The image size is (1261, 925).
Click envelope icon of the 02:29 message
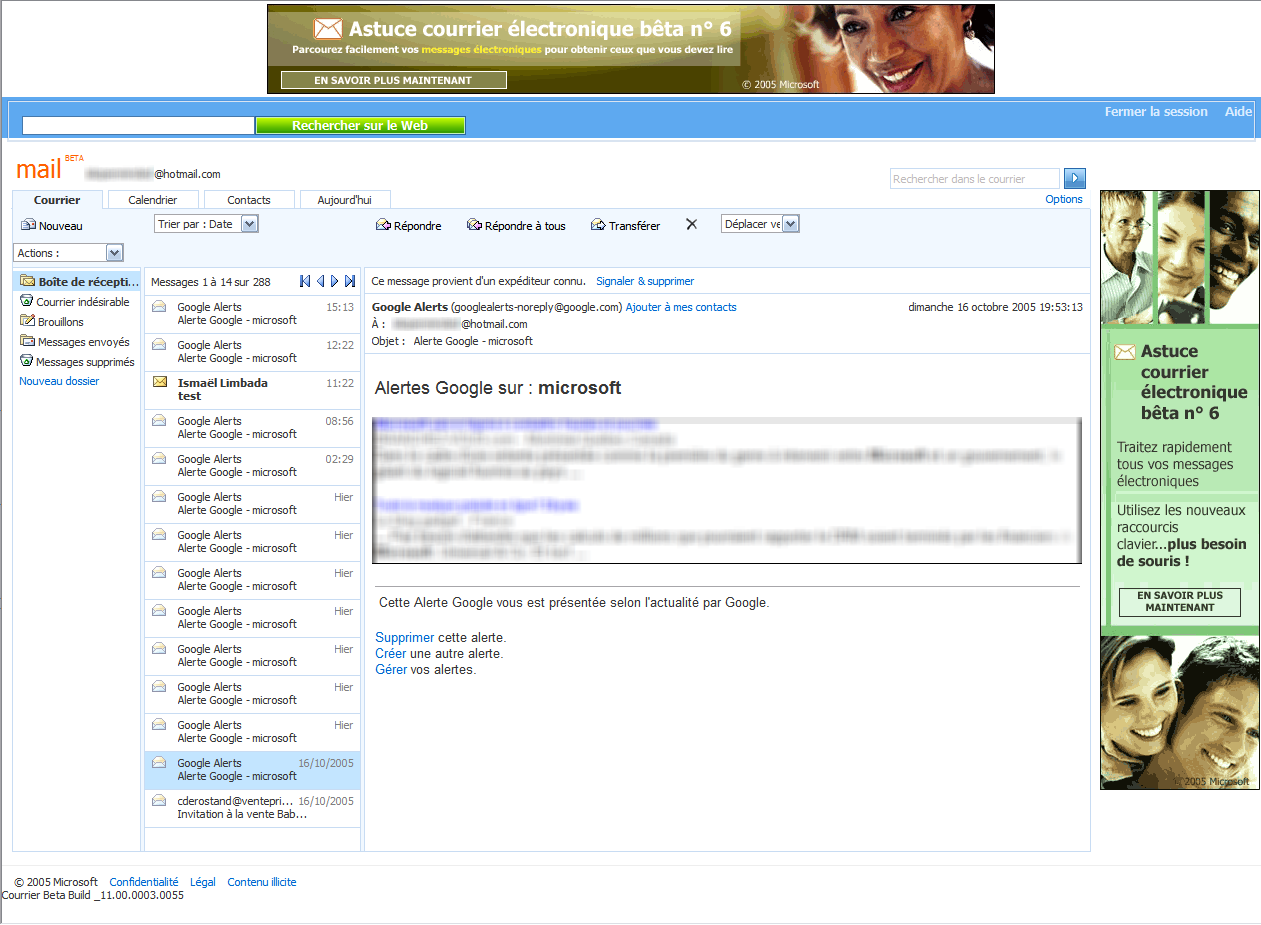pos(159,459)
